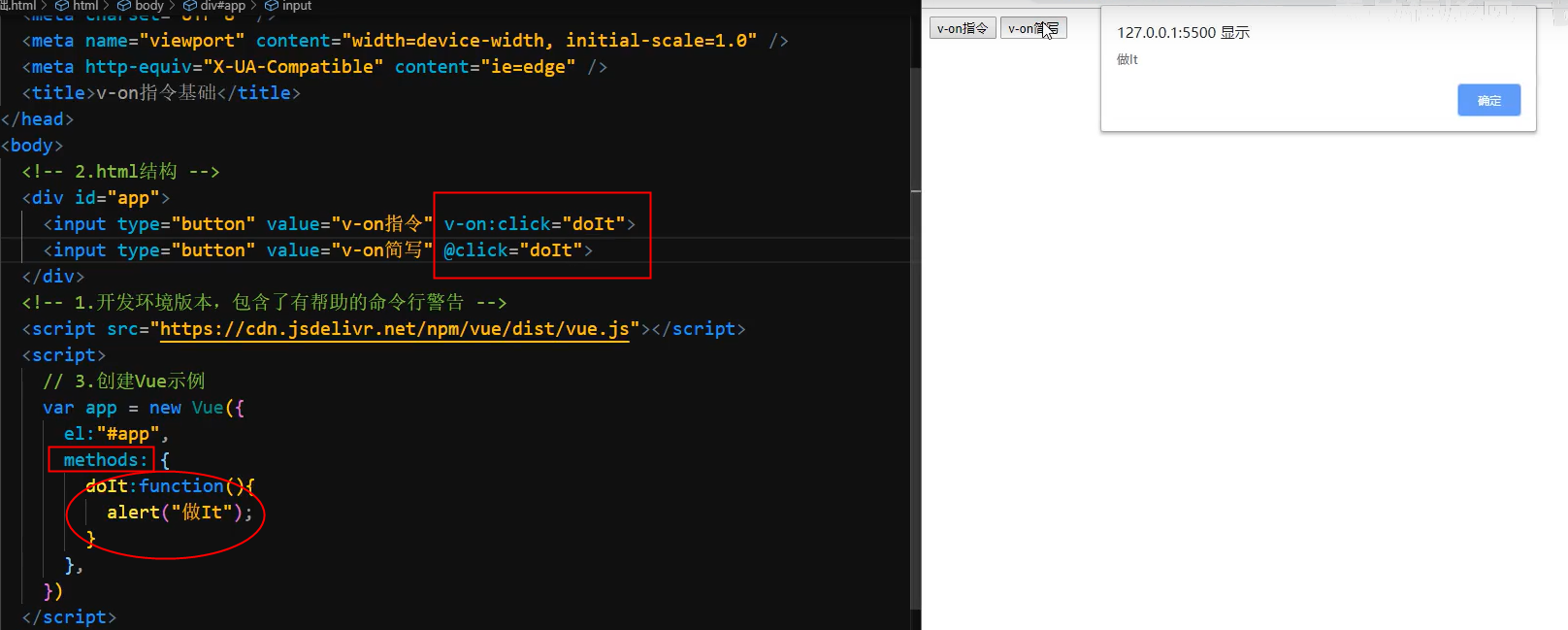The height and width of the screenshot is (630, 1568).
Task: Click the line "doIt:function(){"
Action: pos(170,486)
